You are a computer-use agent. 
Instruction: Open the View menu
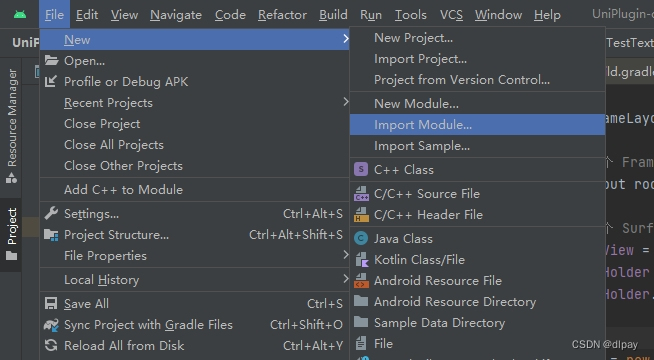[124, 15]
